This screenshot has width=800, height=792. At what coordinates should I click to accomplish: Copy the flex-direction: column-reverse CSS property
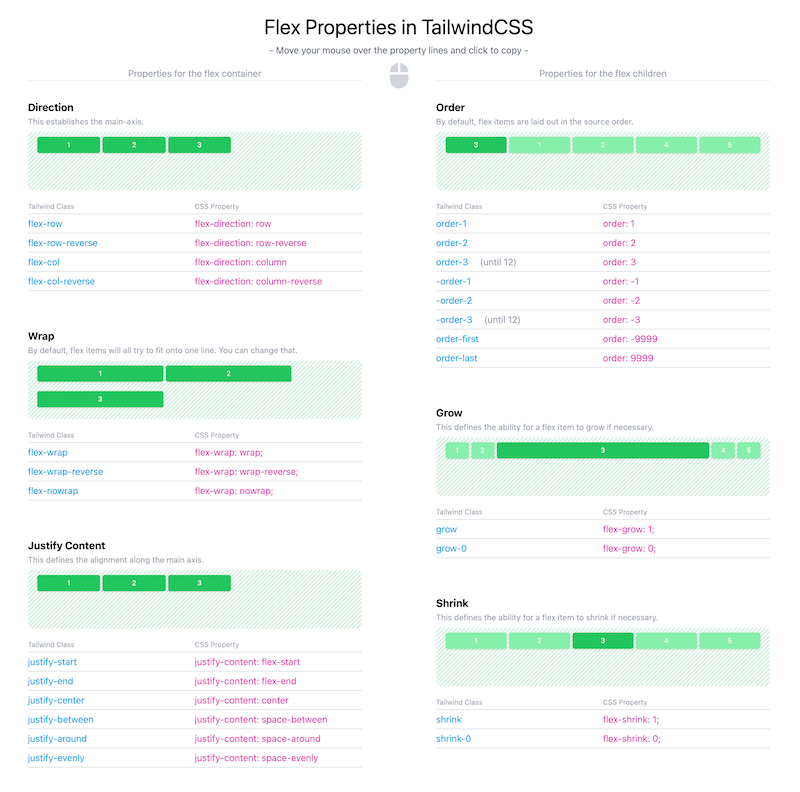tap(258, 282)
